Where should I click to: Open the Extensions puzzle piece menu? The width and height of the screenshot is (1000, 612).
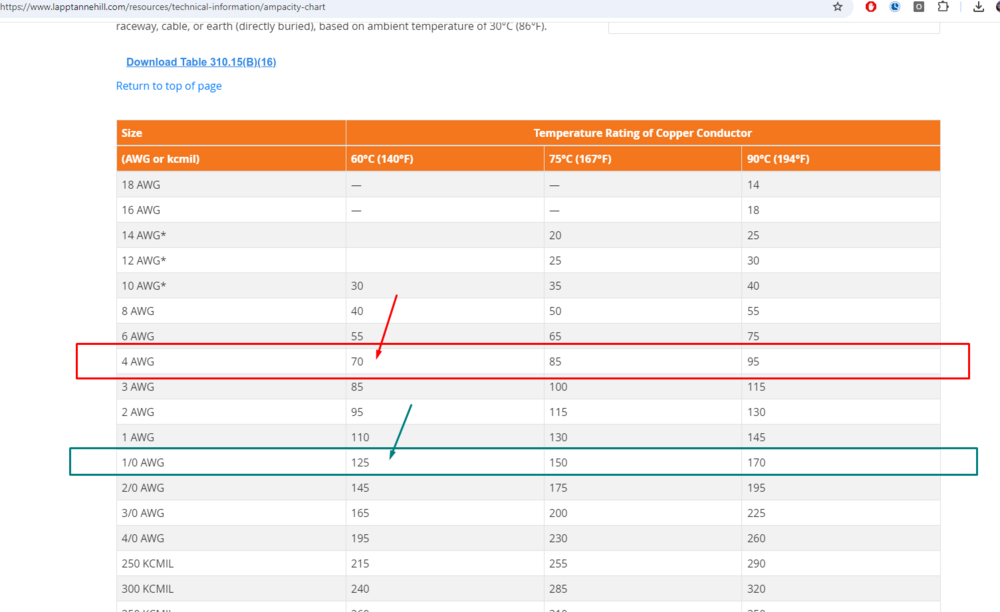[943, 7]
